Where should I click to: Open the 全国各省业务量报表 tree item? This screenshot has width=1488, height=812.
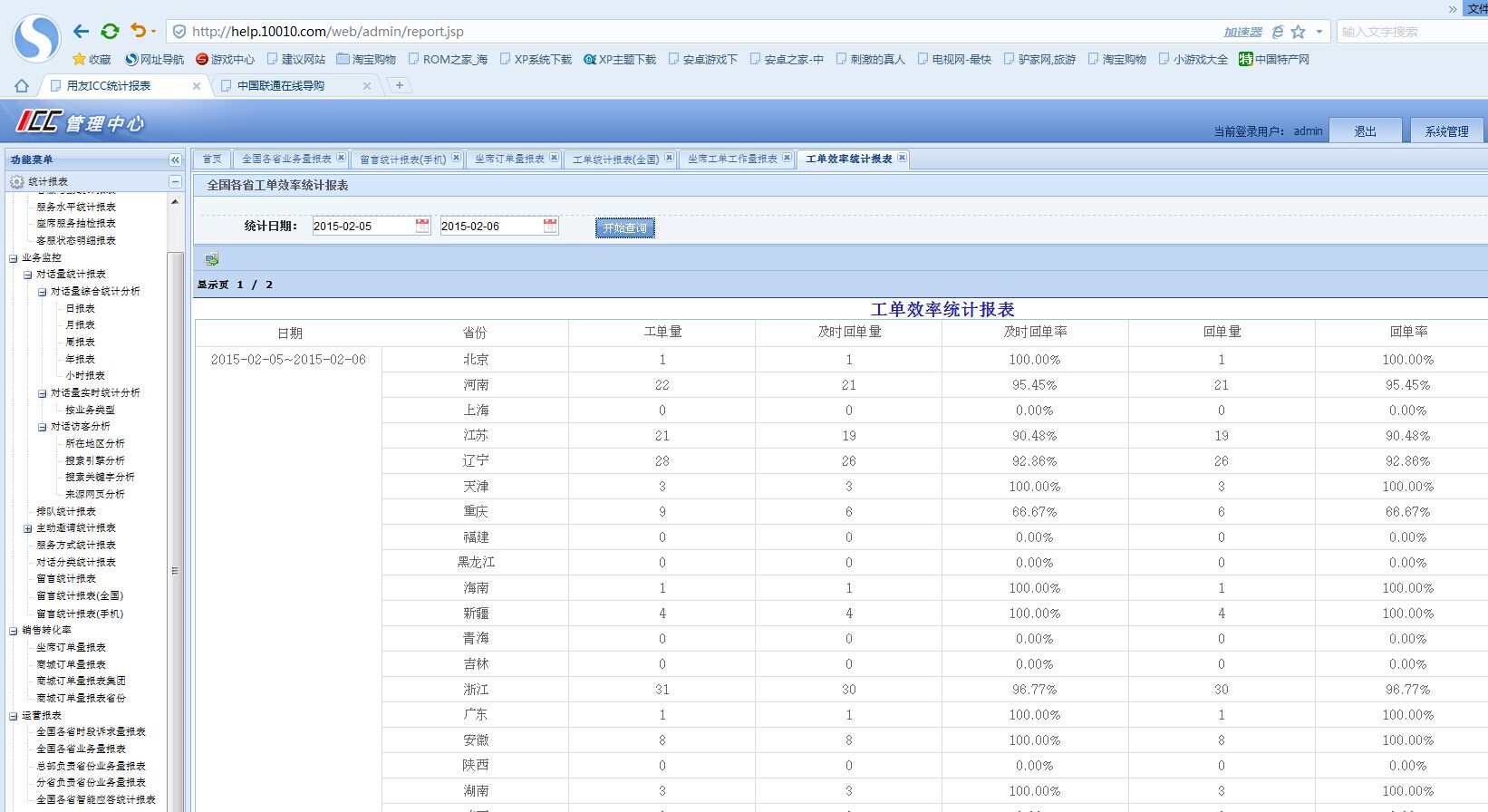point(81,749)
